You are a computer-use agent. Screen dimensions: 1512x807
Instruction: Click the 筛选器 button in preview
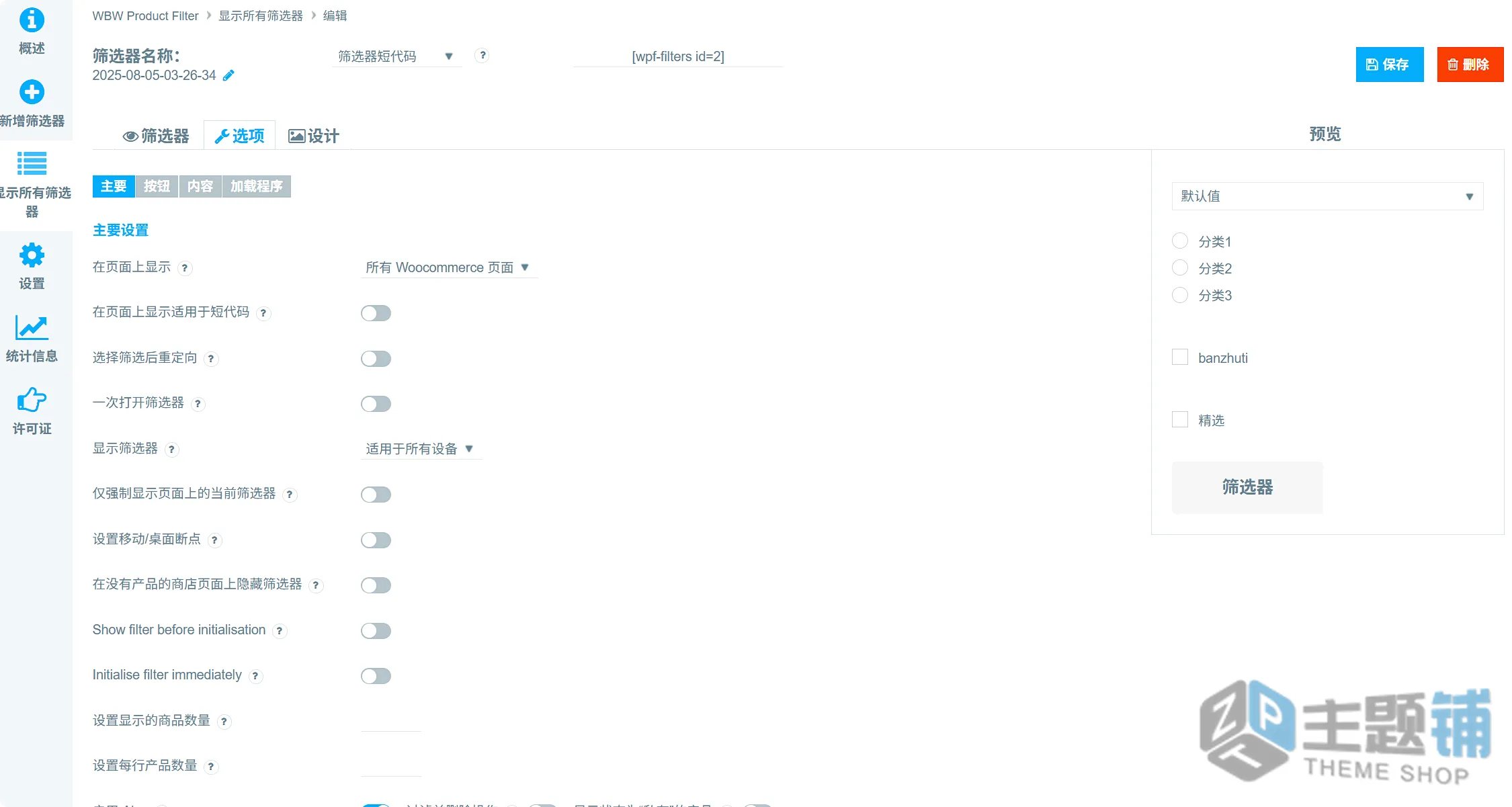(1247, 487)
